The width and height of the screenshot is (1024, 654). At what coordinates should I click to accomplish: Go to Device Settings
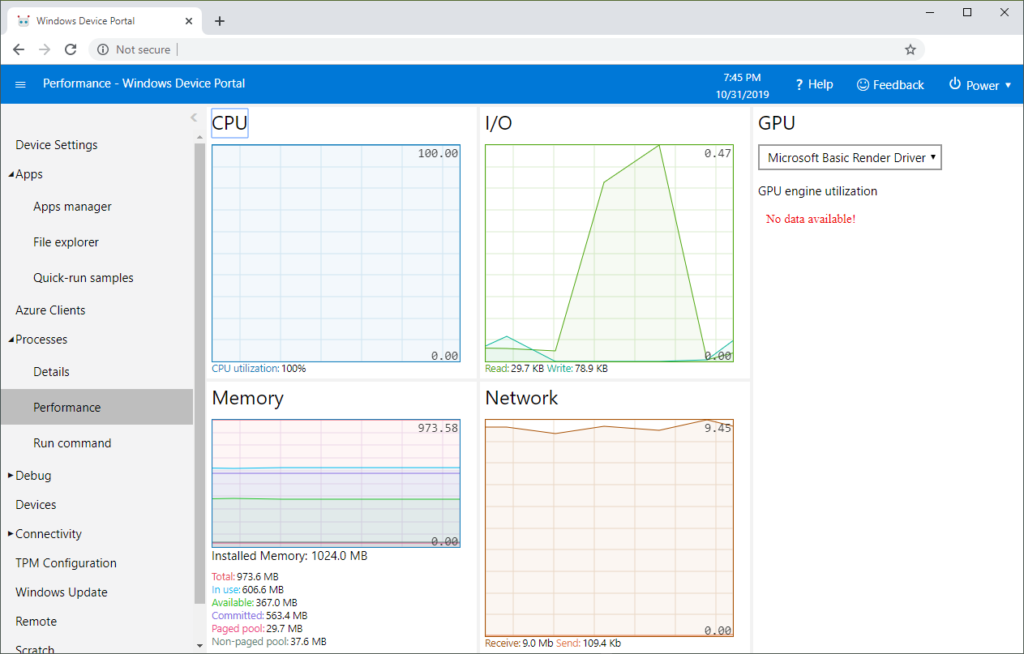click(56, 145)
